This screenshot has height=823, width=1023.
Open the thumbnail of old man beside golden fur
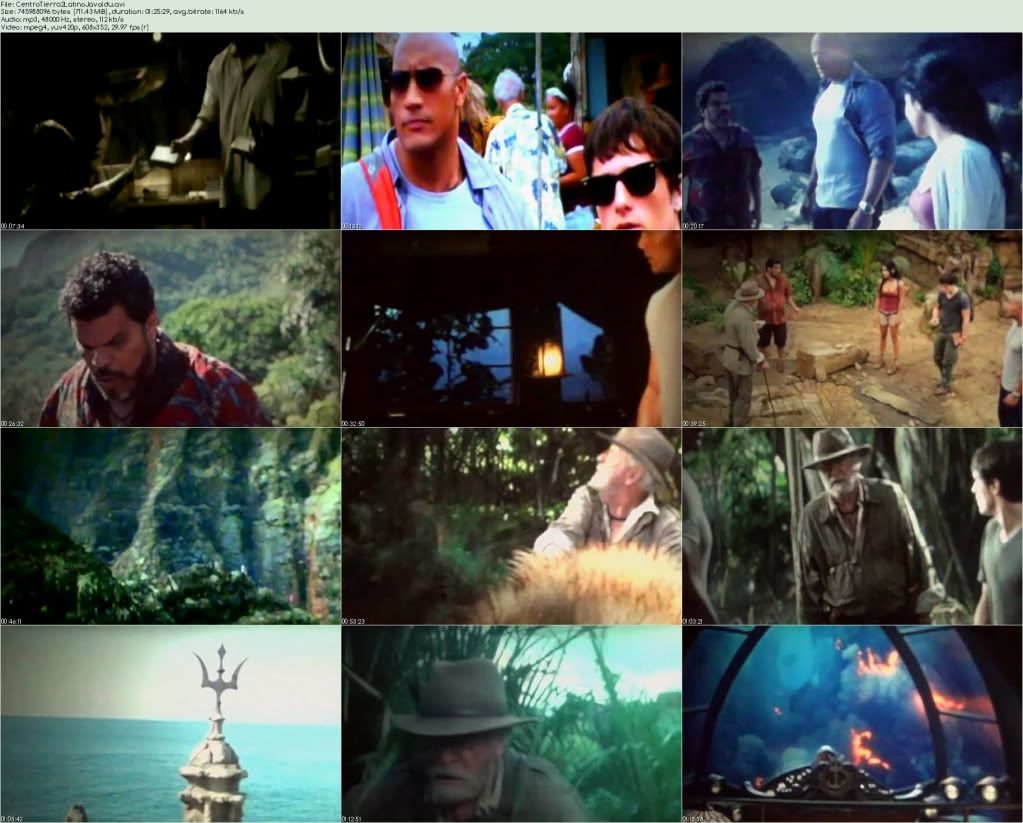pos(511,527)
